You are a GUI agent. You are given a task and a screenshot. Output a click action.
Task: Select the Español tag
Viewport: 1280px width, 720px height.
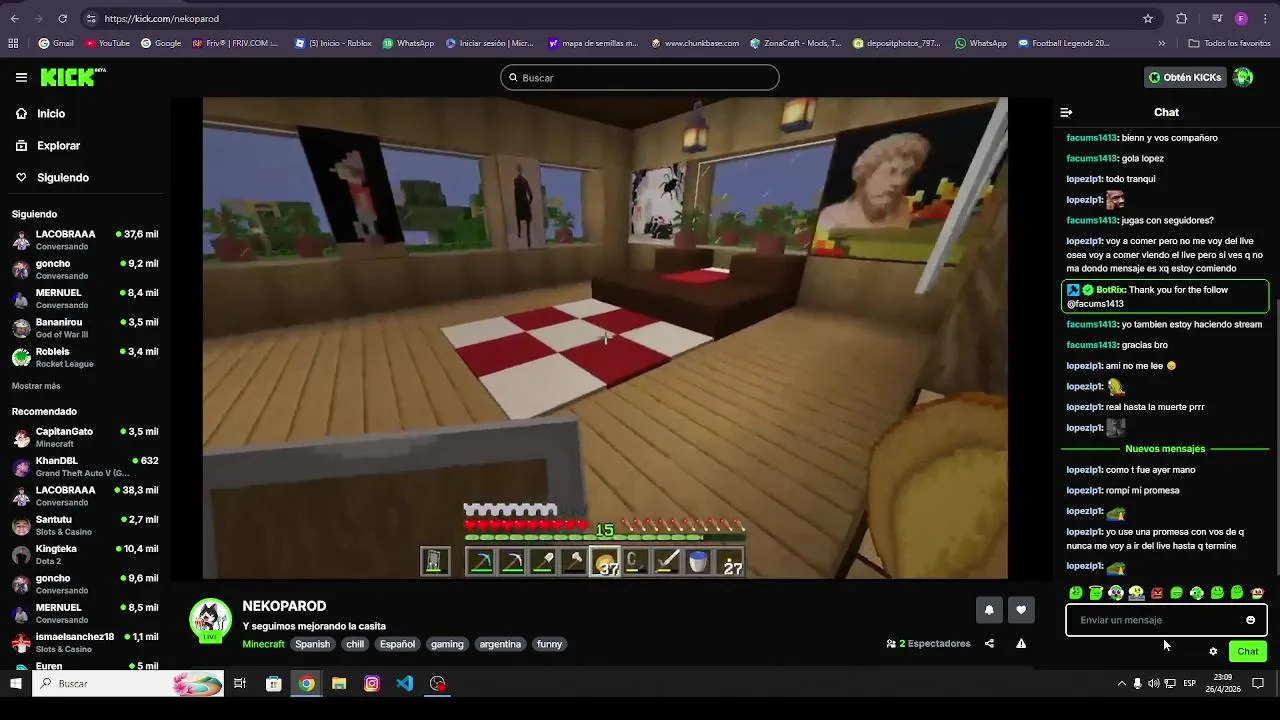coord(397,644)
